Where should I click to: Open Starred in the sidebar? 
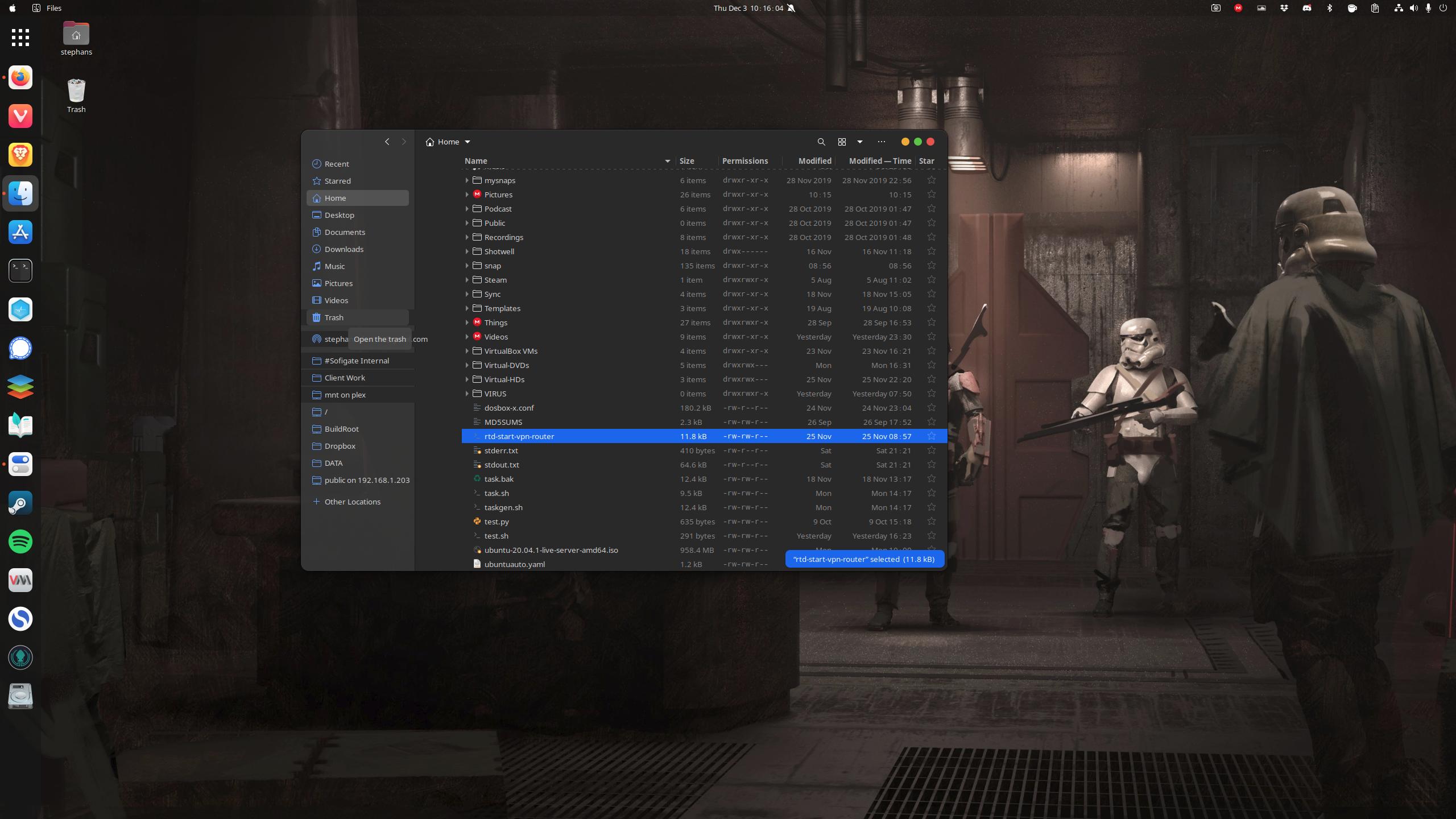[358, 181]
